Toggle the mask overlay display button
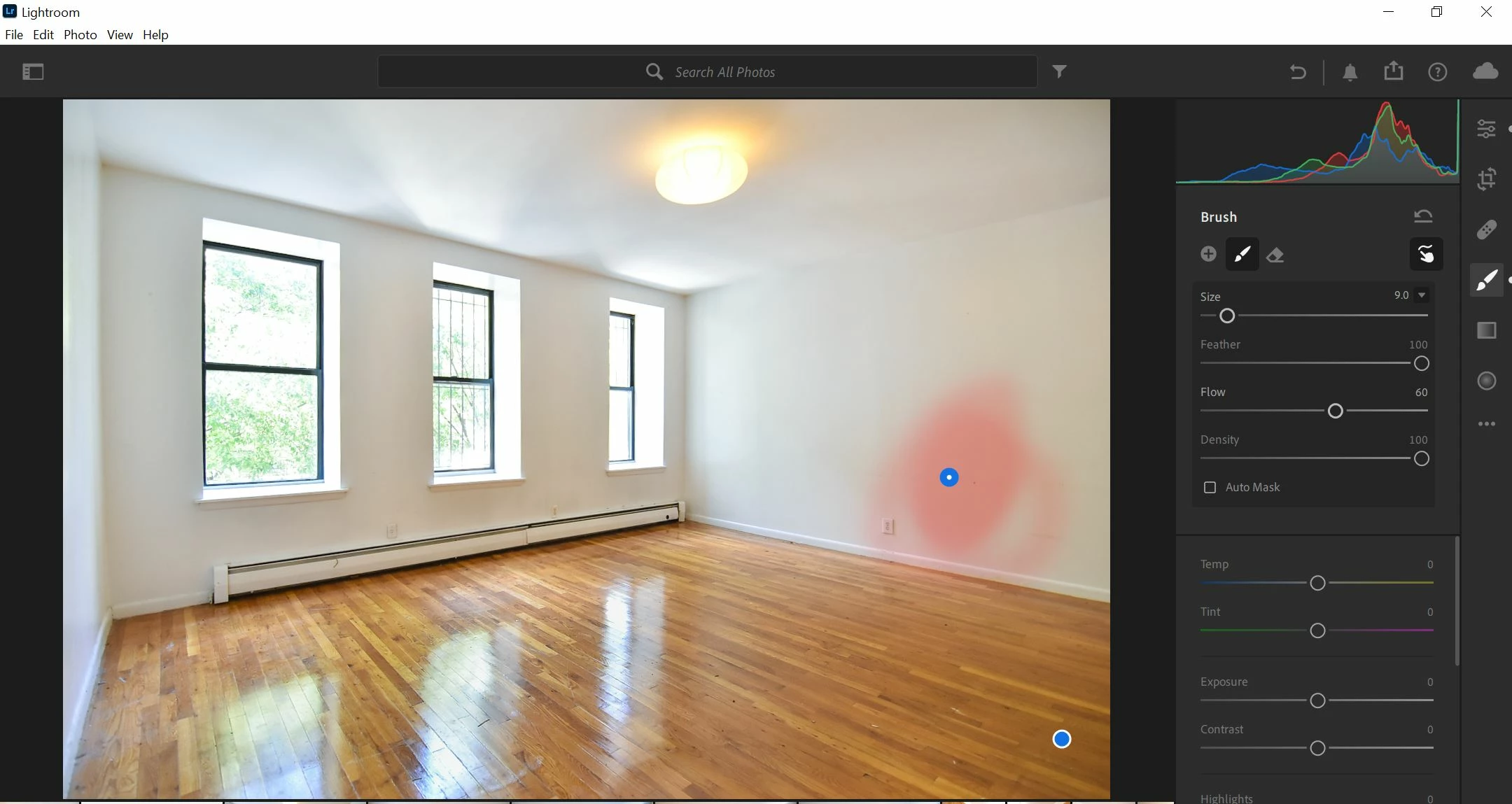 1425,254
